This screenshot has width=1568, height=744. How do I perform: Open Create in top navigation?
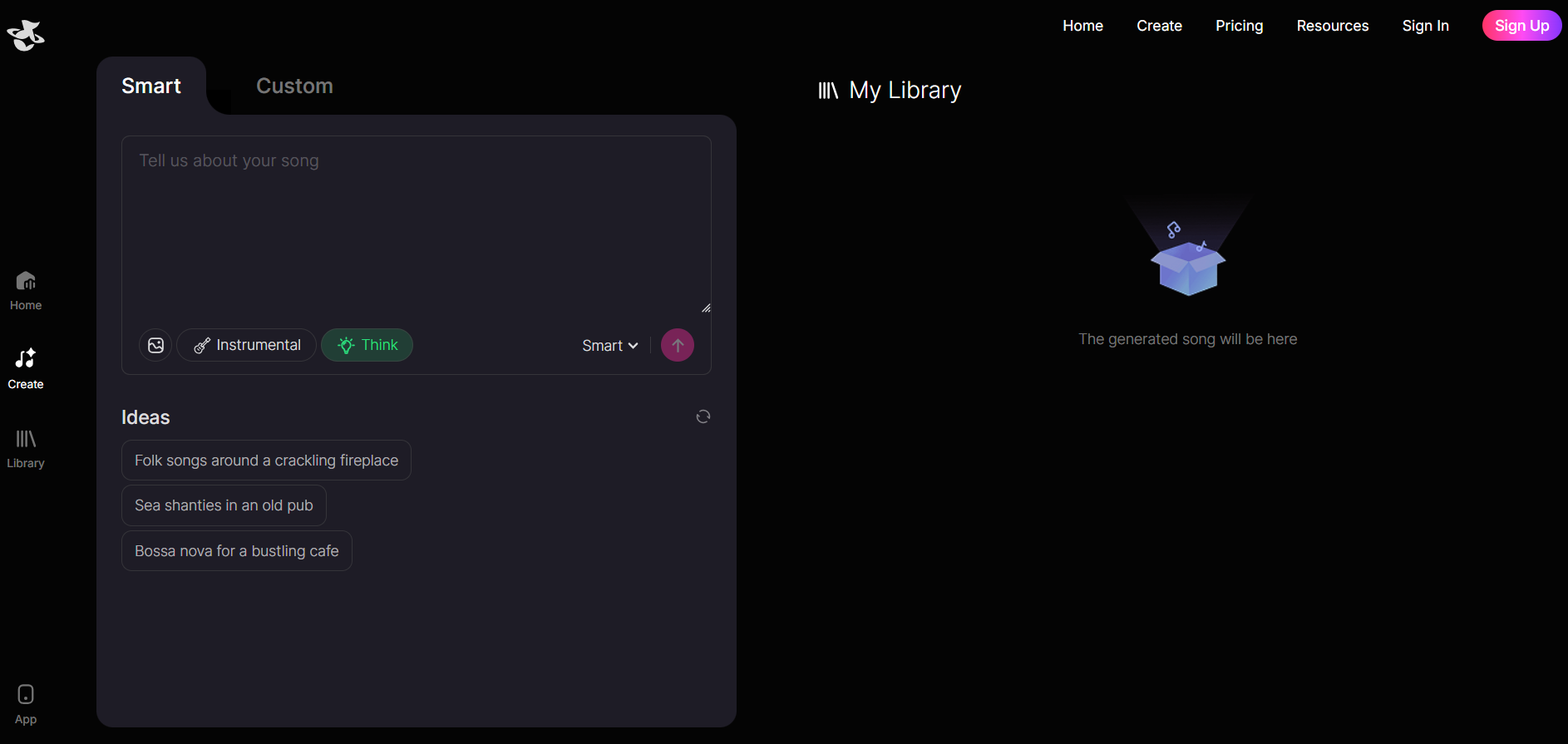click(1159, 26)
